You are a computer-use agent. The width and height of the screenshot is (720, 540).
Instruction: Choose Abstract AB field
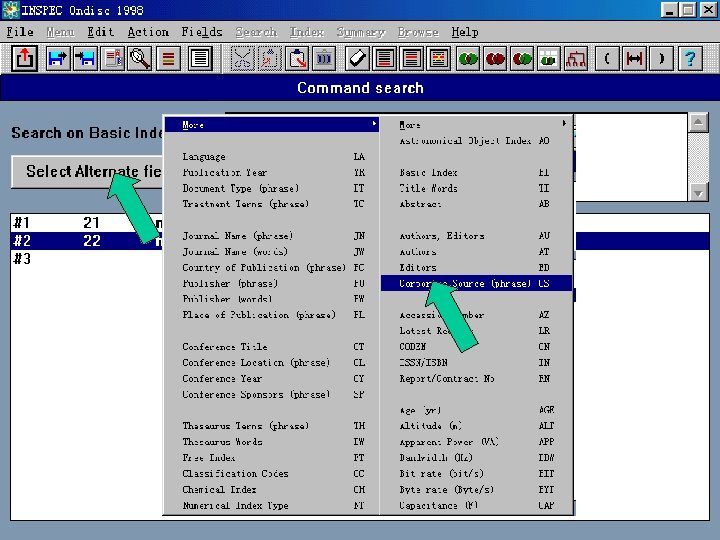tap(477, 204)
